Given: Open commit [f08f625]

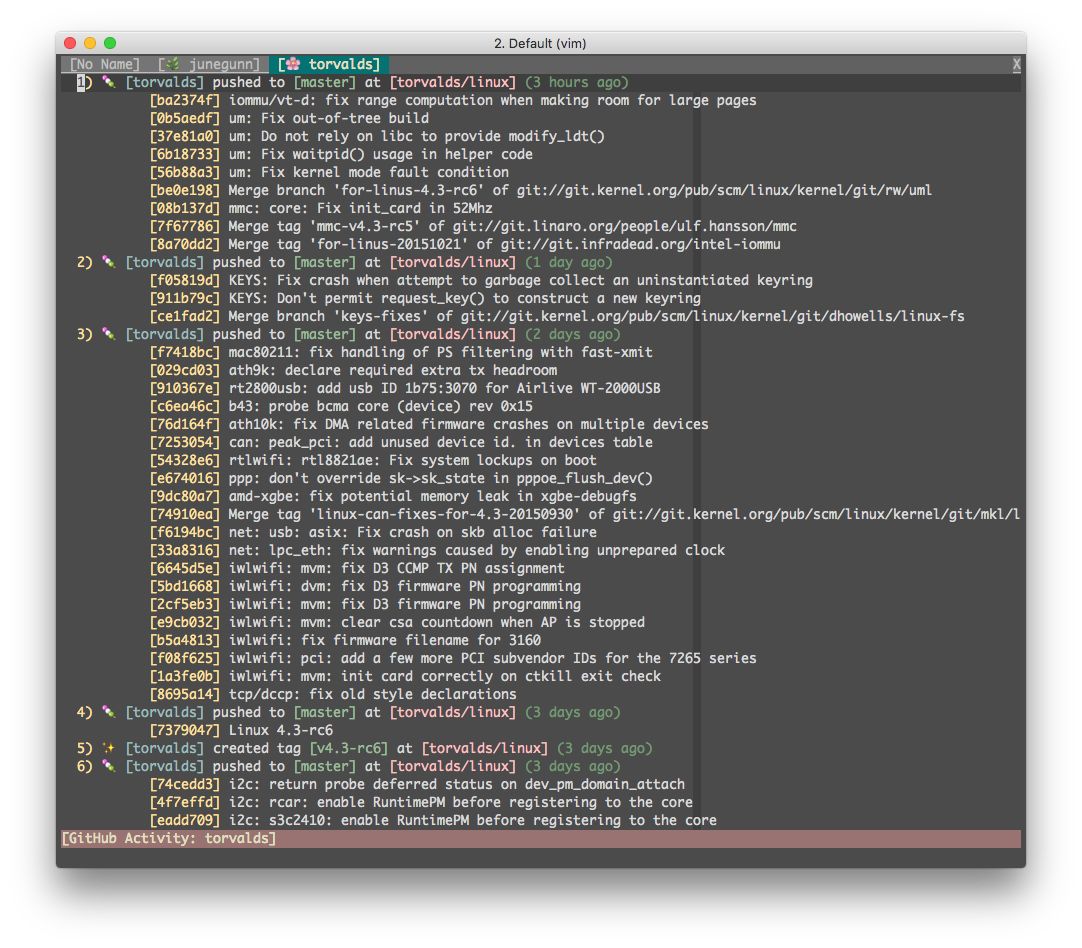Looking at the screenshot, I should 185,658.
